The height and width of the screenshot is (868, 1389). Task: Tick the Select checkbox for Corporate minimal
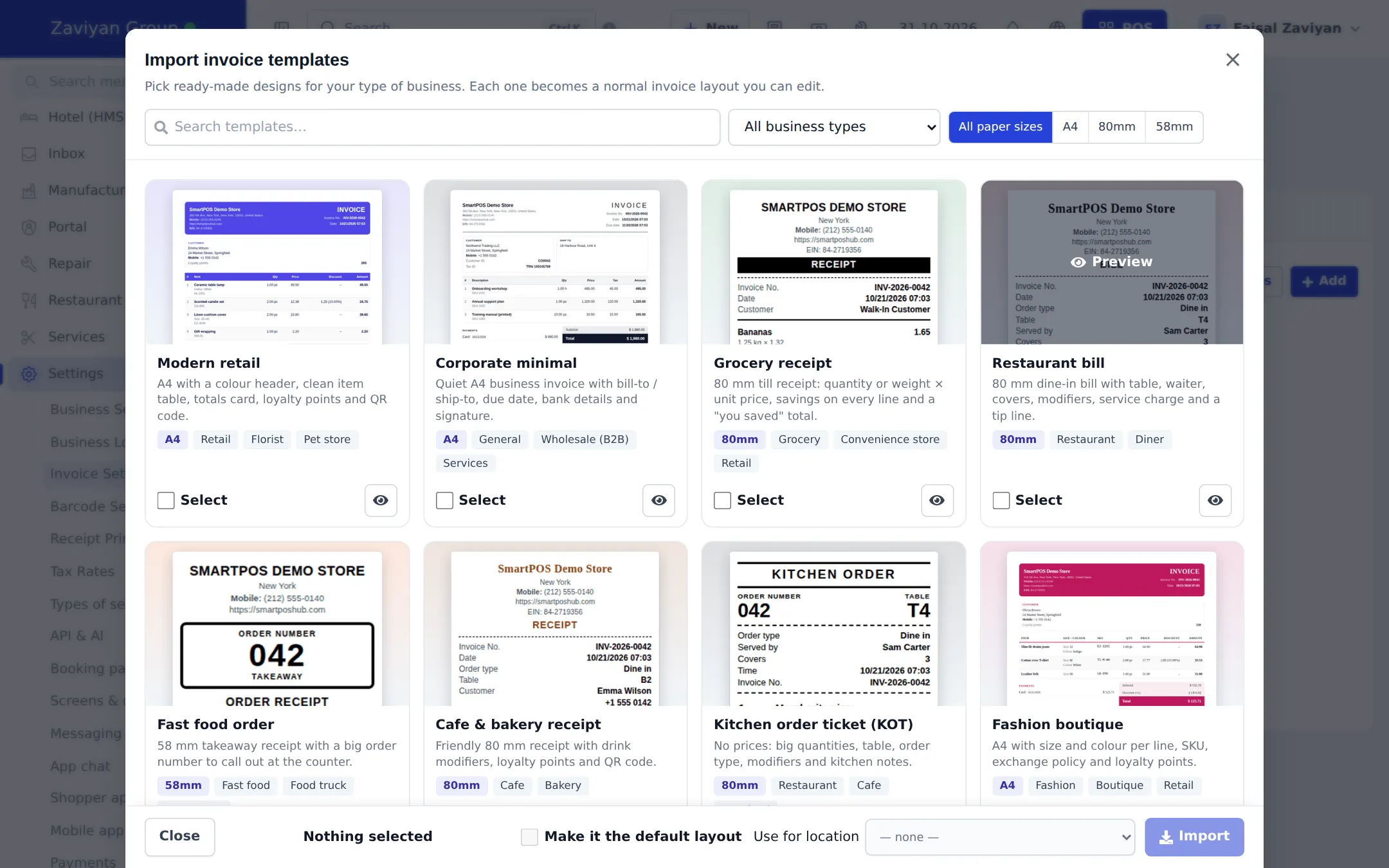tap(444, 500)
